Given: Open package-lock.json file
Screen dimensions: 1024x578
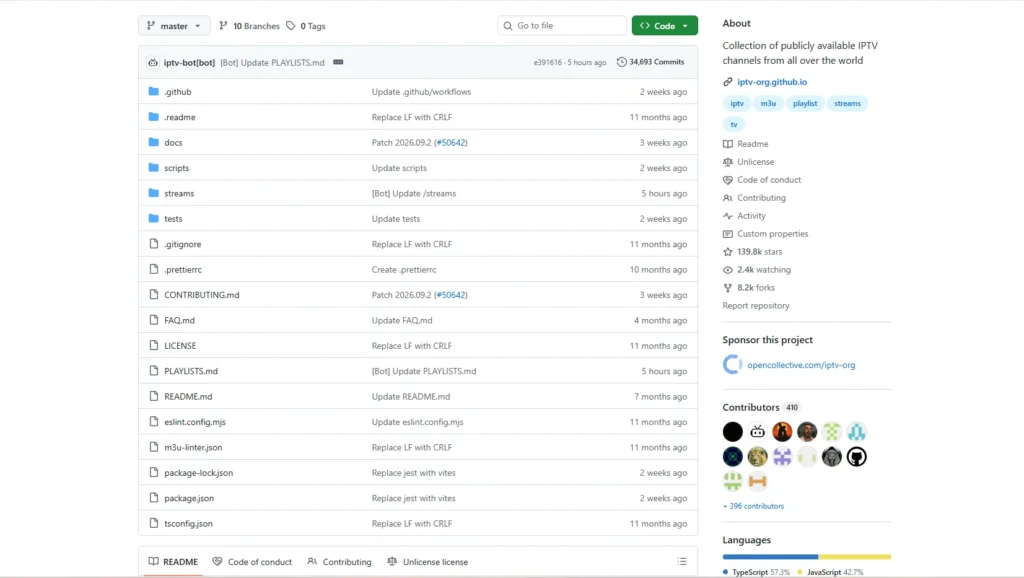Looking at the screenshot, I should click(x=199, y=473).
